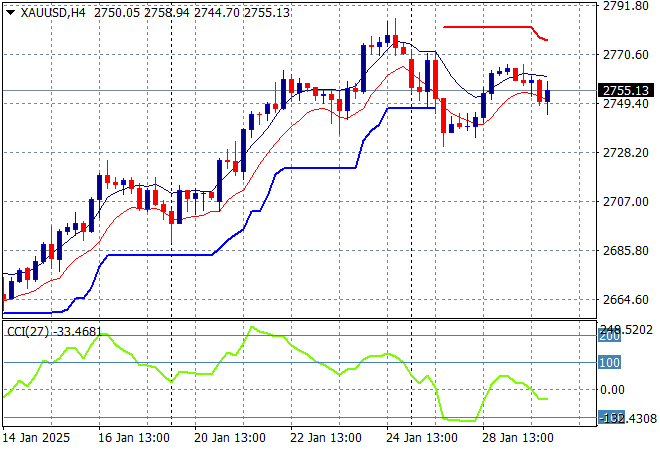Select the 20 Jan 13:00 time label
This screenshot has height=450, width=660.
pos(230,438)
